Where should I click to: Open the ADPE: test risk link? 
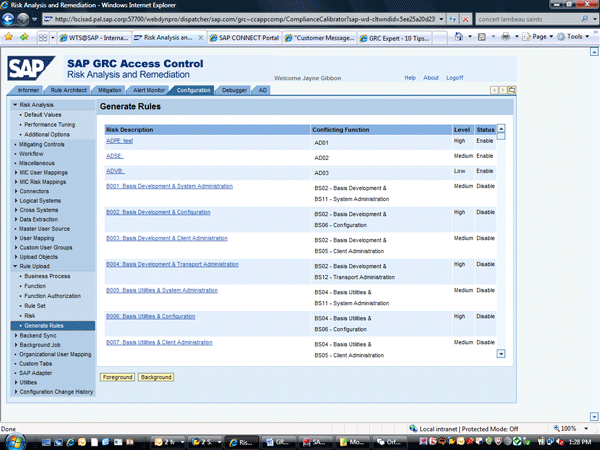[x=119, y=141]
